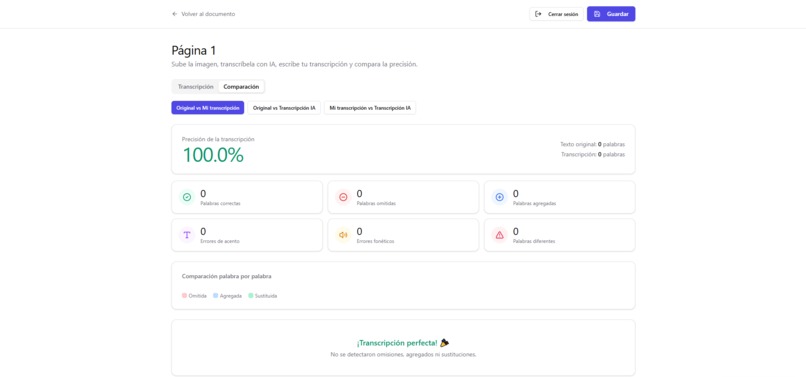The height and width of the screenshot is (377, 806).
Task: Select the Comparación tab
Action: click(241, 87)
